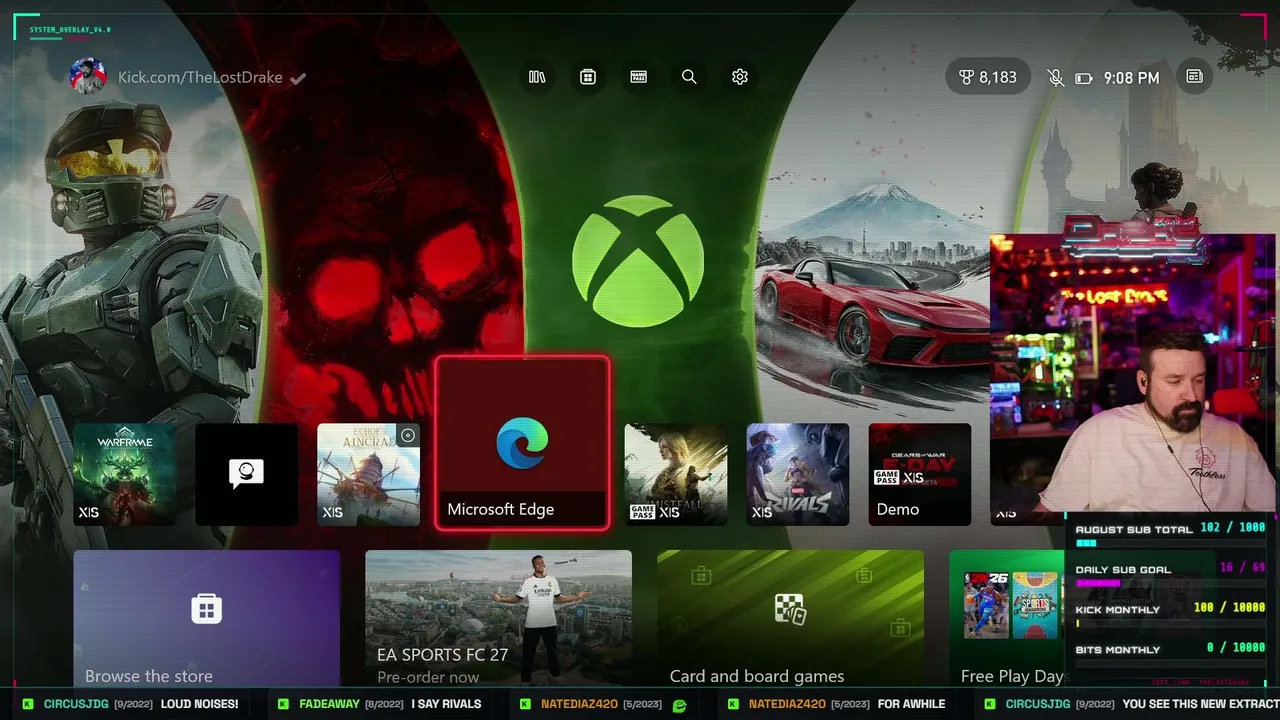Launch the Microsoft Edge tile

[522, 442]
